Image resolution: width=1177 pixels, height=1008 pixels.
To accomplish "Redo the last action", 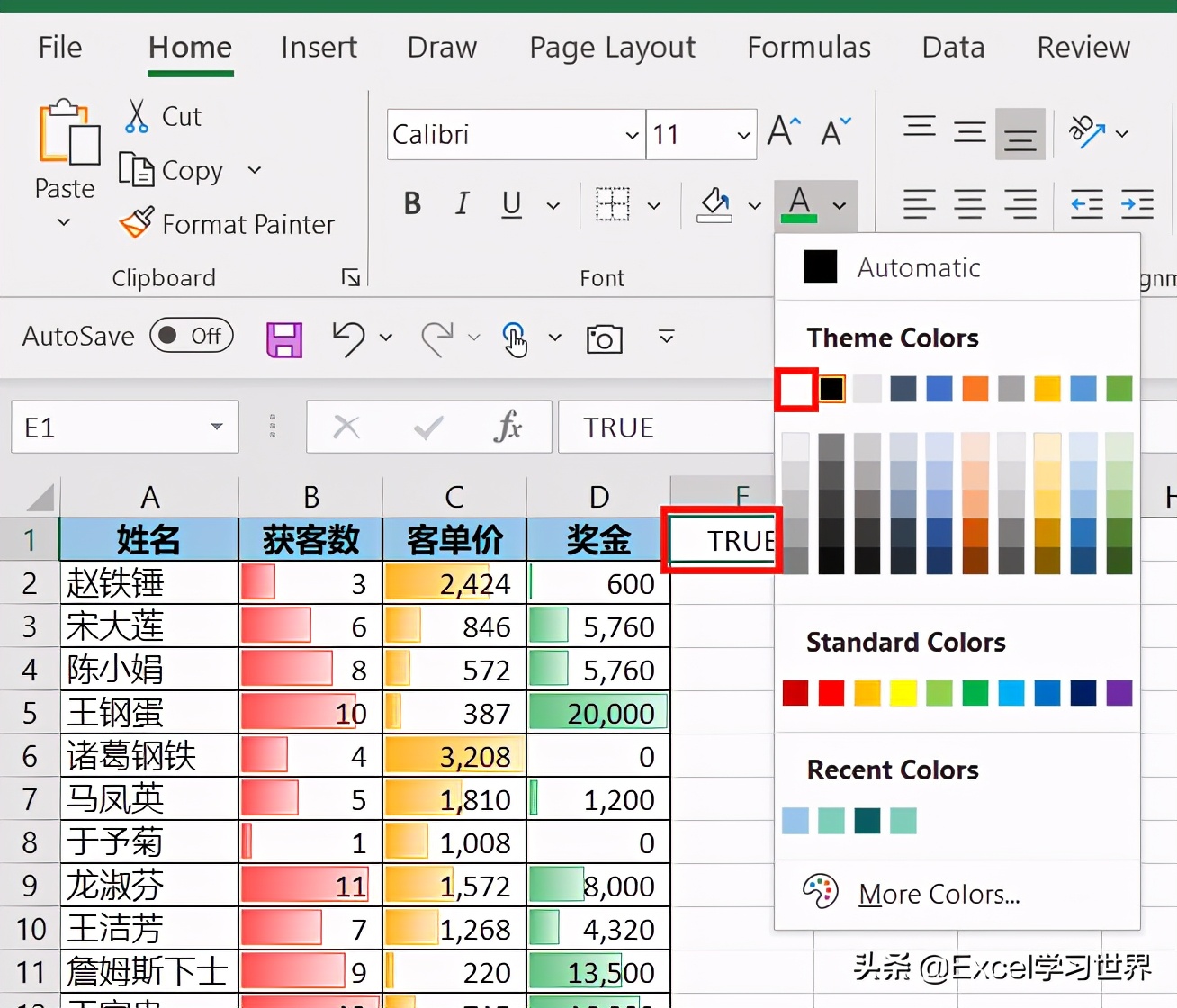I will [x=437, y=338].
